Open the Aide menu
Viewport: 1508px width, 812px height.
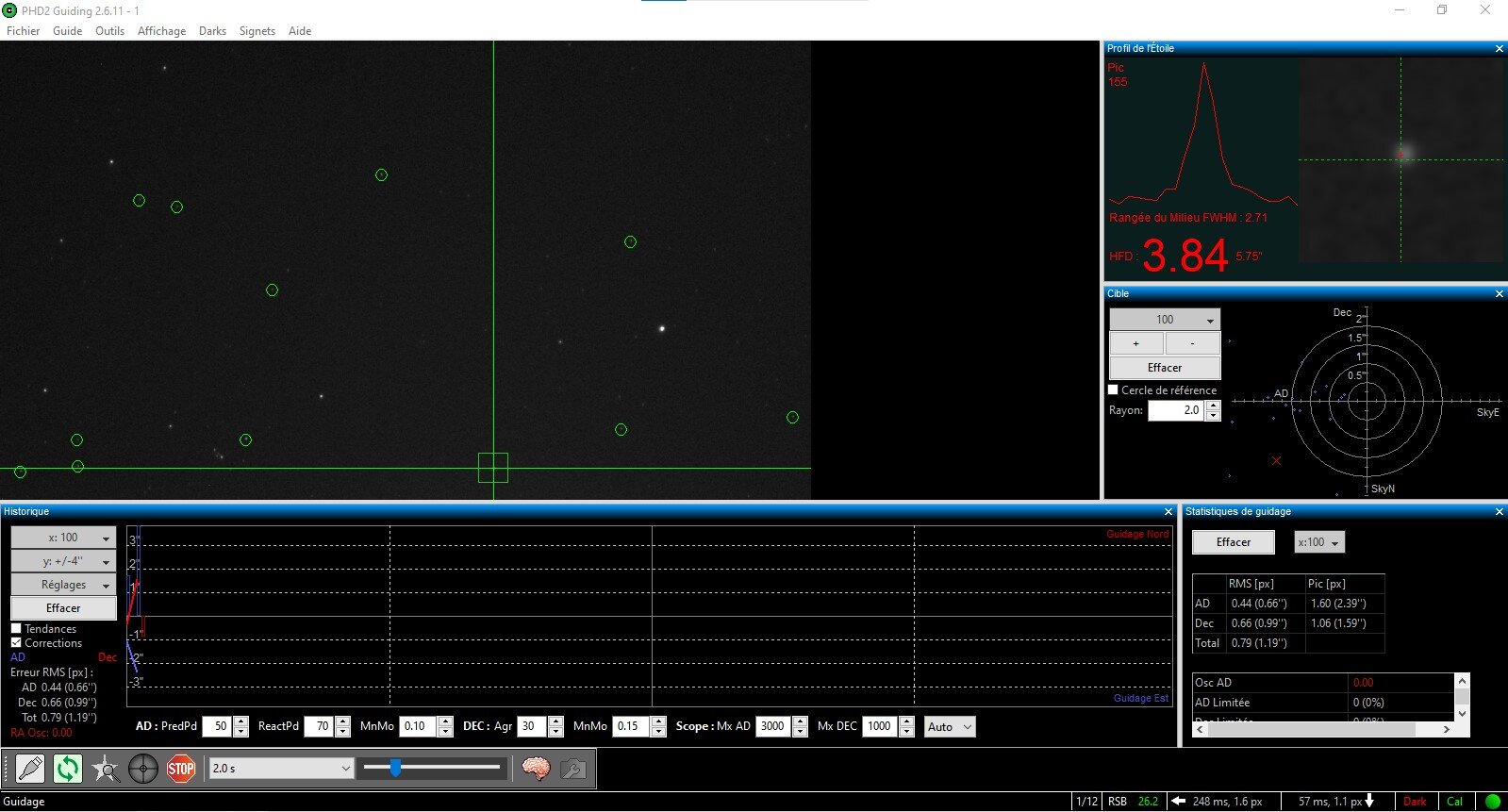pos(300,31)
